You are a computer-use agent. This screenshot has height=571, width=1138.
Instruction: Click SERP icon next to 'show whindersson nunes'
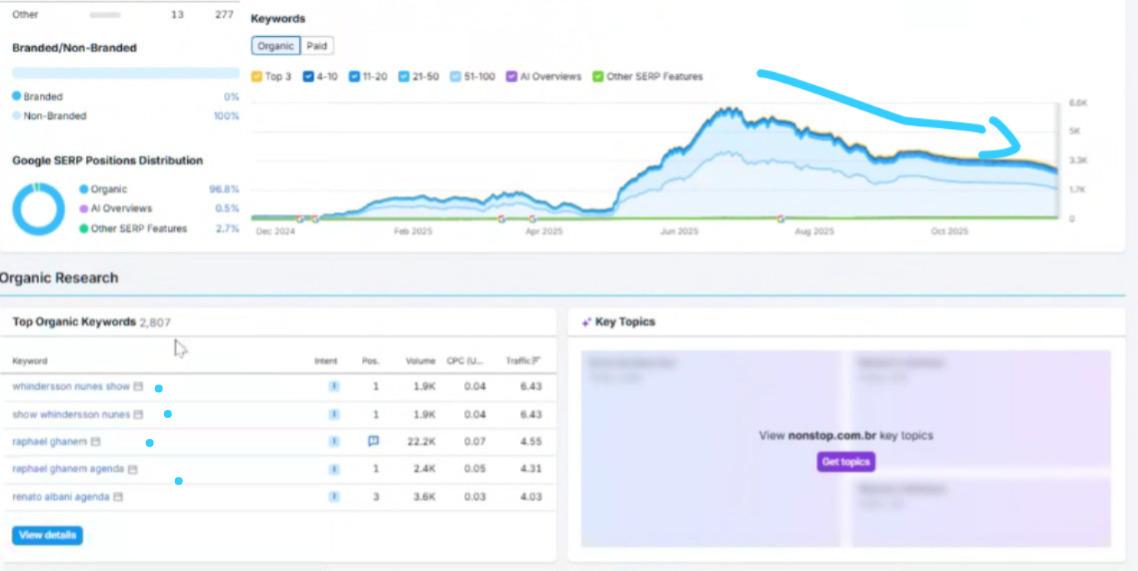pyautogui.click(x=139, y=414)
